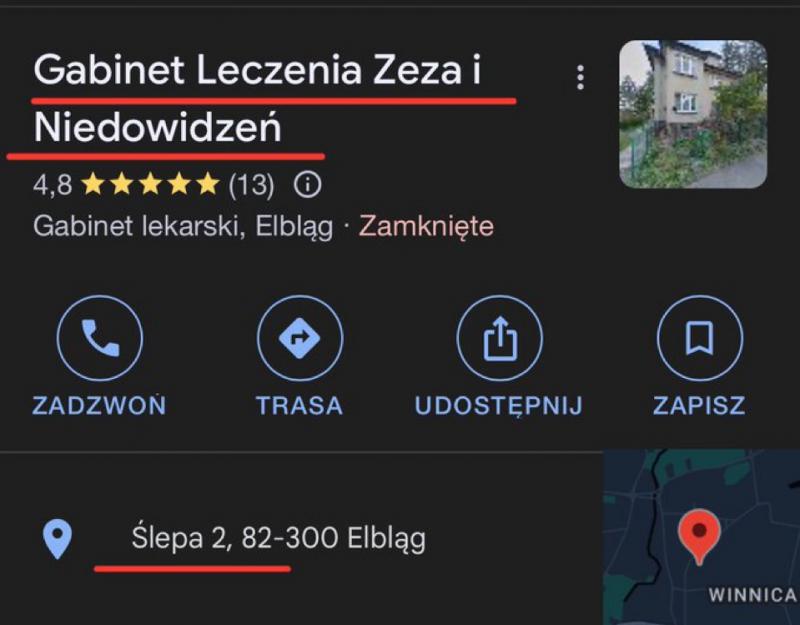Select the UDOSTĘPNIJ label
Screen dimensions: 800x625
click(499, 406)
